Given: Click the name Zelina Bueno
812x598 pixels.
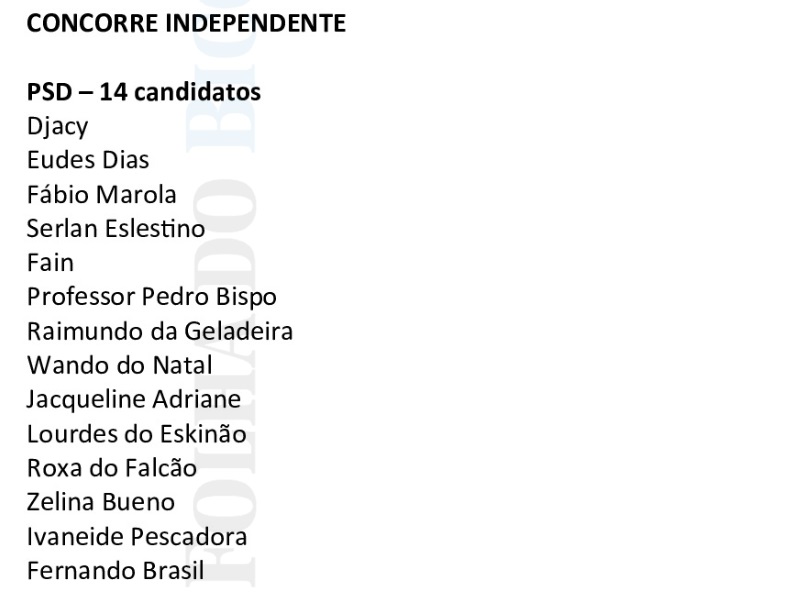Looking at the screenshot, I should click(100, 502).
